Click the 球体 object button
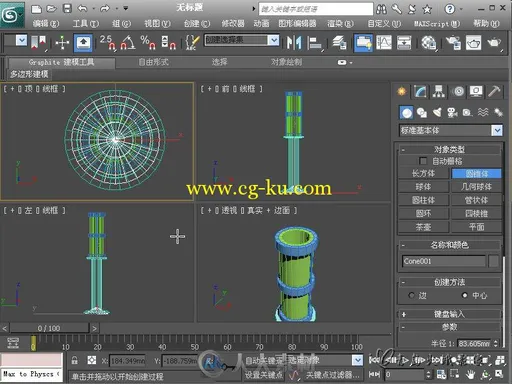This screenshot has width=512, height=384. [423, 187]
